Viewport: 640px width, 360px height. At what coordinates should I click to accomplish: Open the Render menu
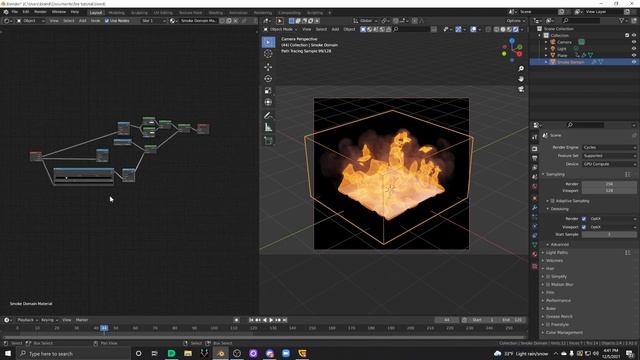40,12
